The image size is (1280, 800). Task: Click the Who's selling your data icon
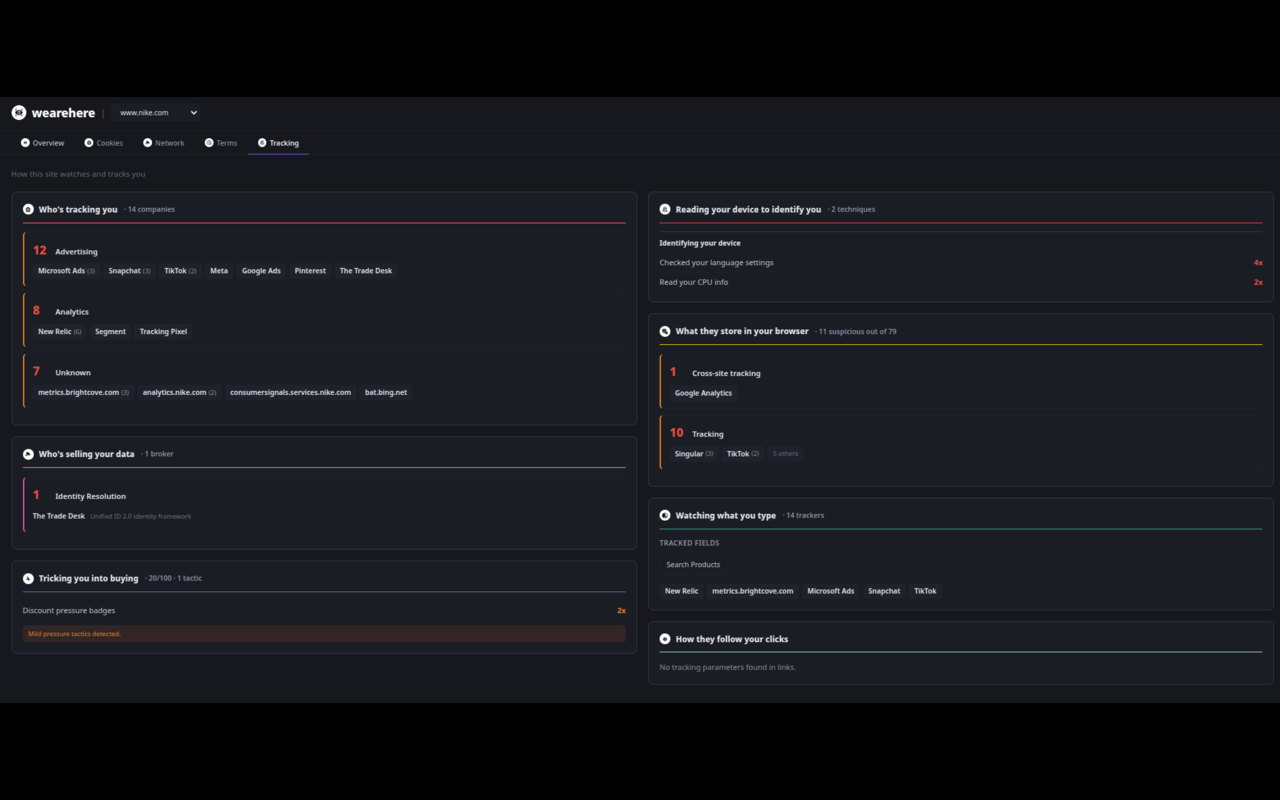pos(28,454)
